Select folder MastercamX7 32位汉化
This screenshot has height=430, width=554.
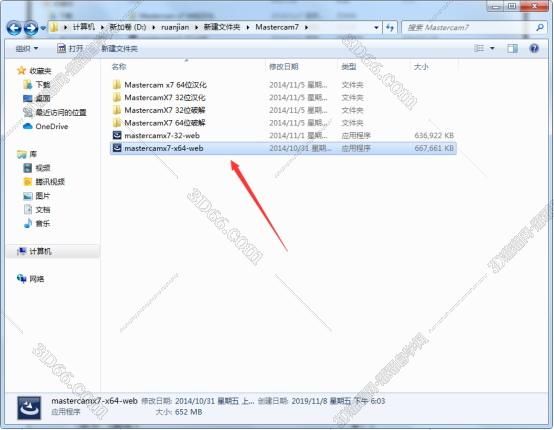tap(283, 98)
